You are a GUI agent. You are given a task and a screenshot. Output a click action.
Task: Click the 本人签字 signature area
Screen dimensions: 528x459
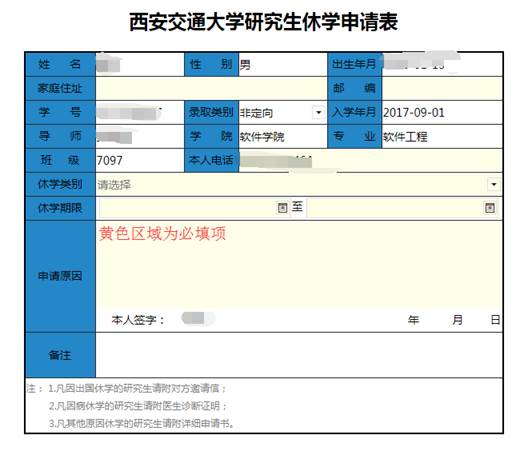pos(198,318)
